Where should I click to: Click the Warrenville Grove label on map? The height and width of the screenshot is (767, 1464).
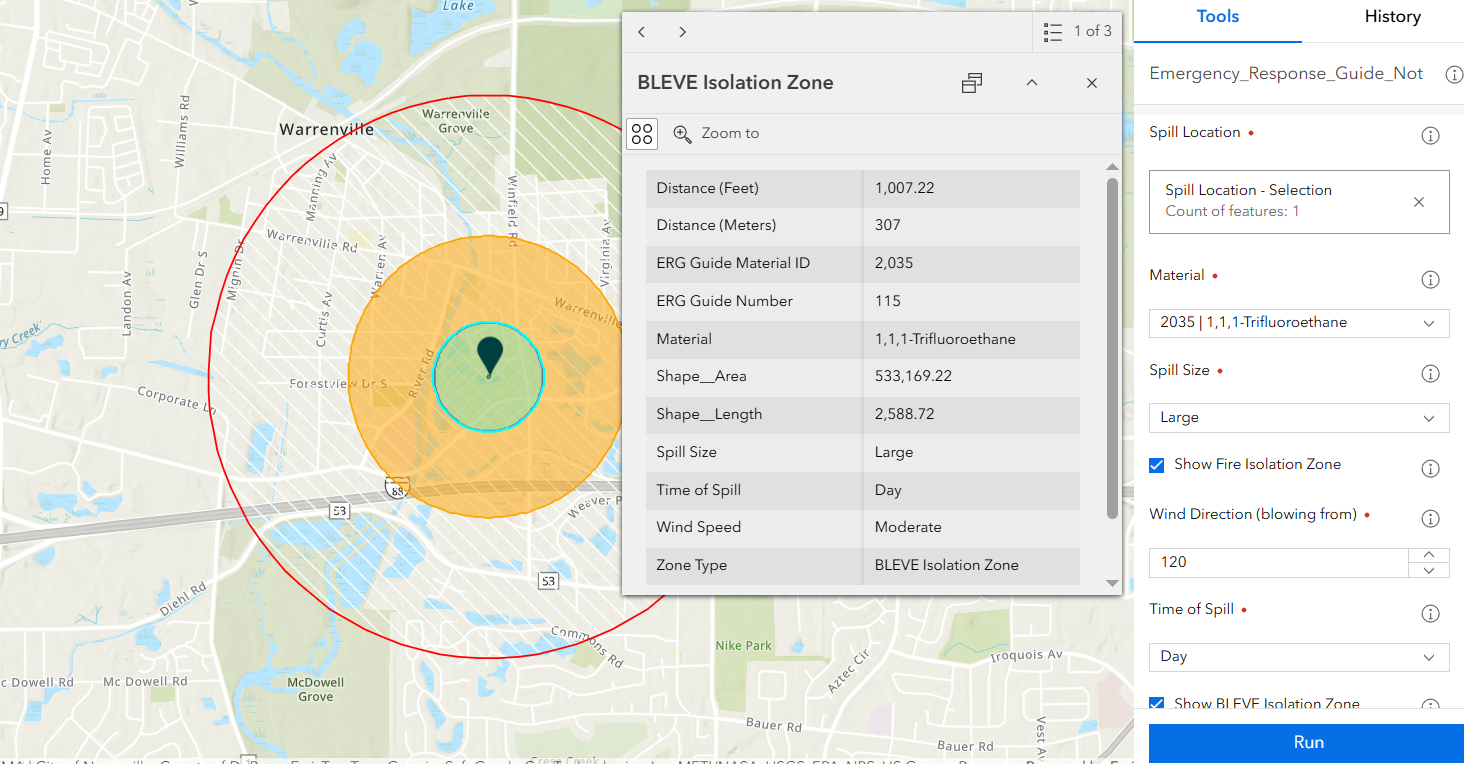[456, 121]
